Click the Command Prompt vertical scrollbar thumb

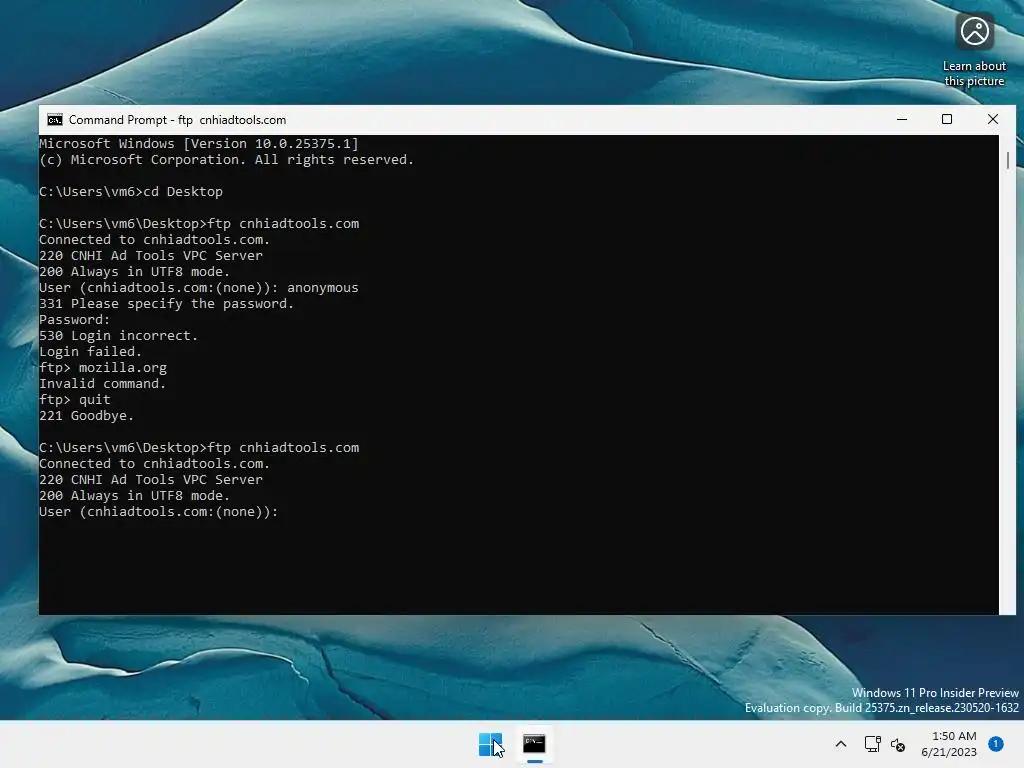click(1008, 161)
